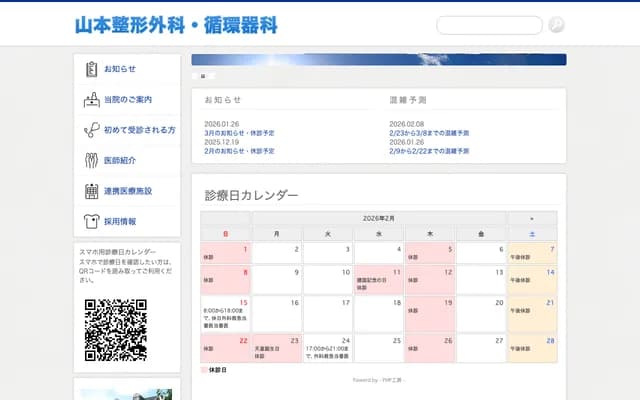Open 3月のお知らせ・休診予定 news link
The width and height of the screenshot is (640, 400).
click(x=239, y=133)
